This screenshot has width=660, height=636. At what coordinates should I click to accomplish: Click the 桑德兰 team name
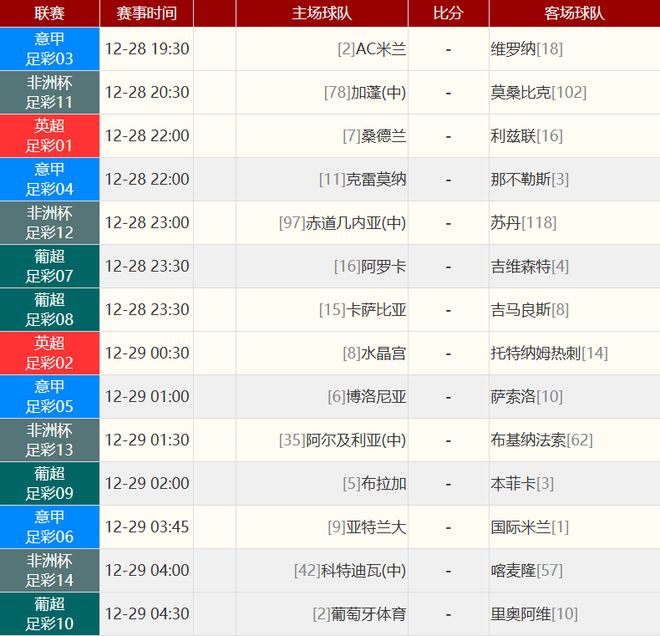click(383, 136)
